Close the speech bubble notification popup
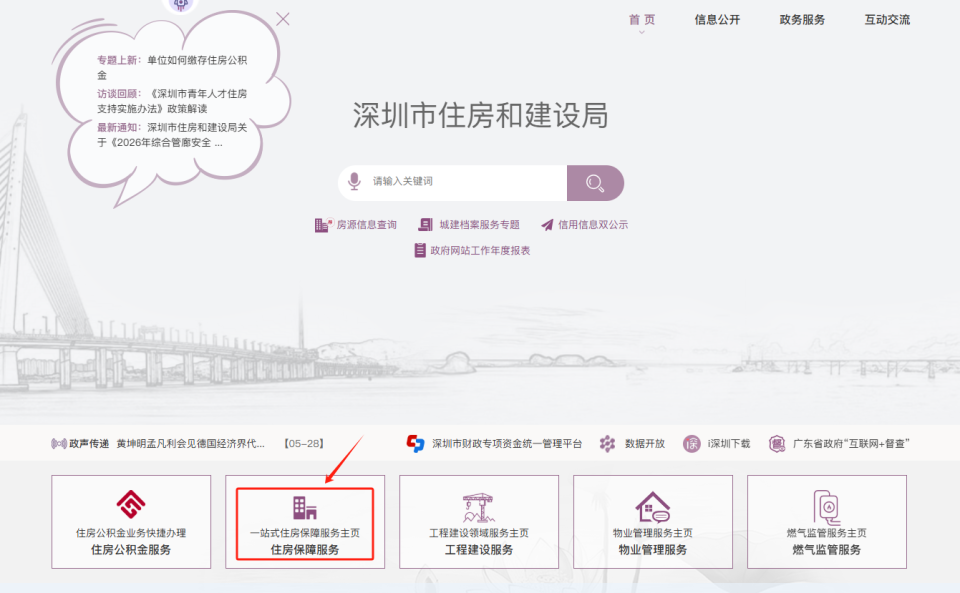Image resolution: width=960 pixels, height=593 pixels. [x=282, y=19]
